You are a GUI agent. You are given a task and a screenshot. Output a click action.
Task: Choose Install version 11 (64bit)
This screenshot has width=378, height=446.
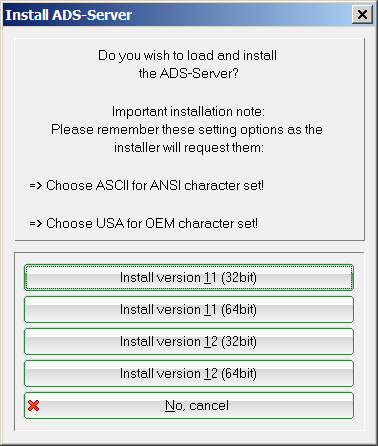tap(189, 309)
